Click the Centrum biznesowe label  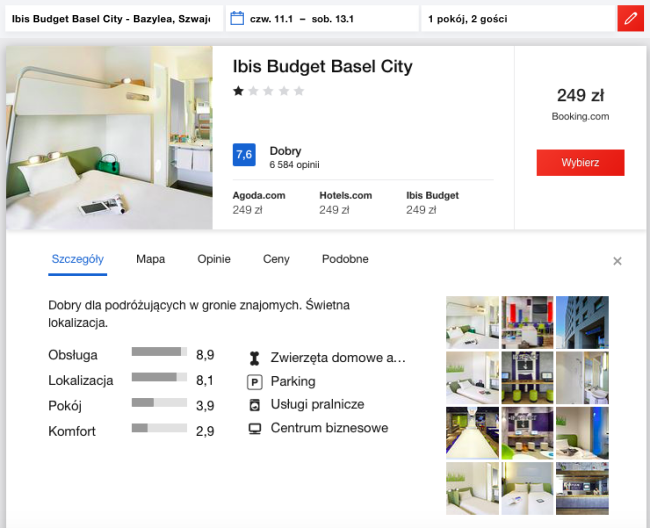pyautogui.click(x=330, y=428)
